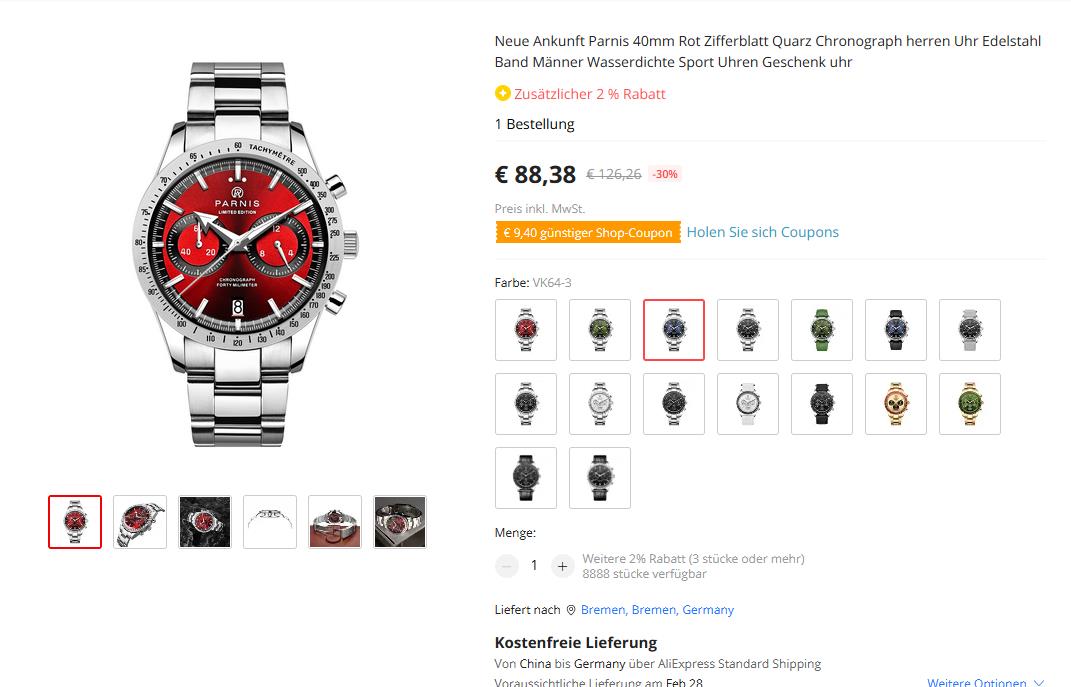
Task: Click the plus quantity button
Action: [x=562, y=566]
